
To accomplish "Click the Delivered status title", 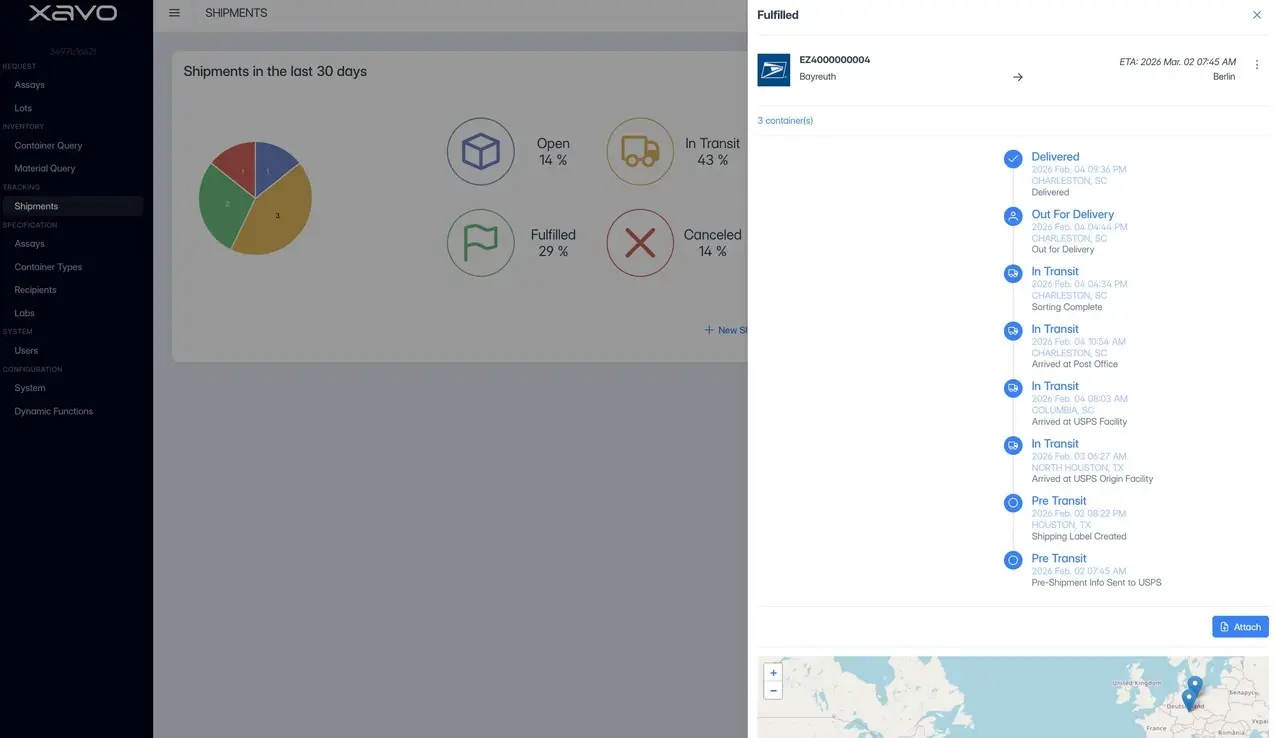I will pyautogui.click(x=1055, y=157).
